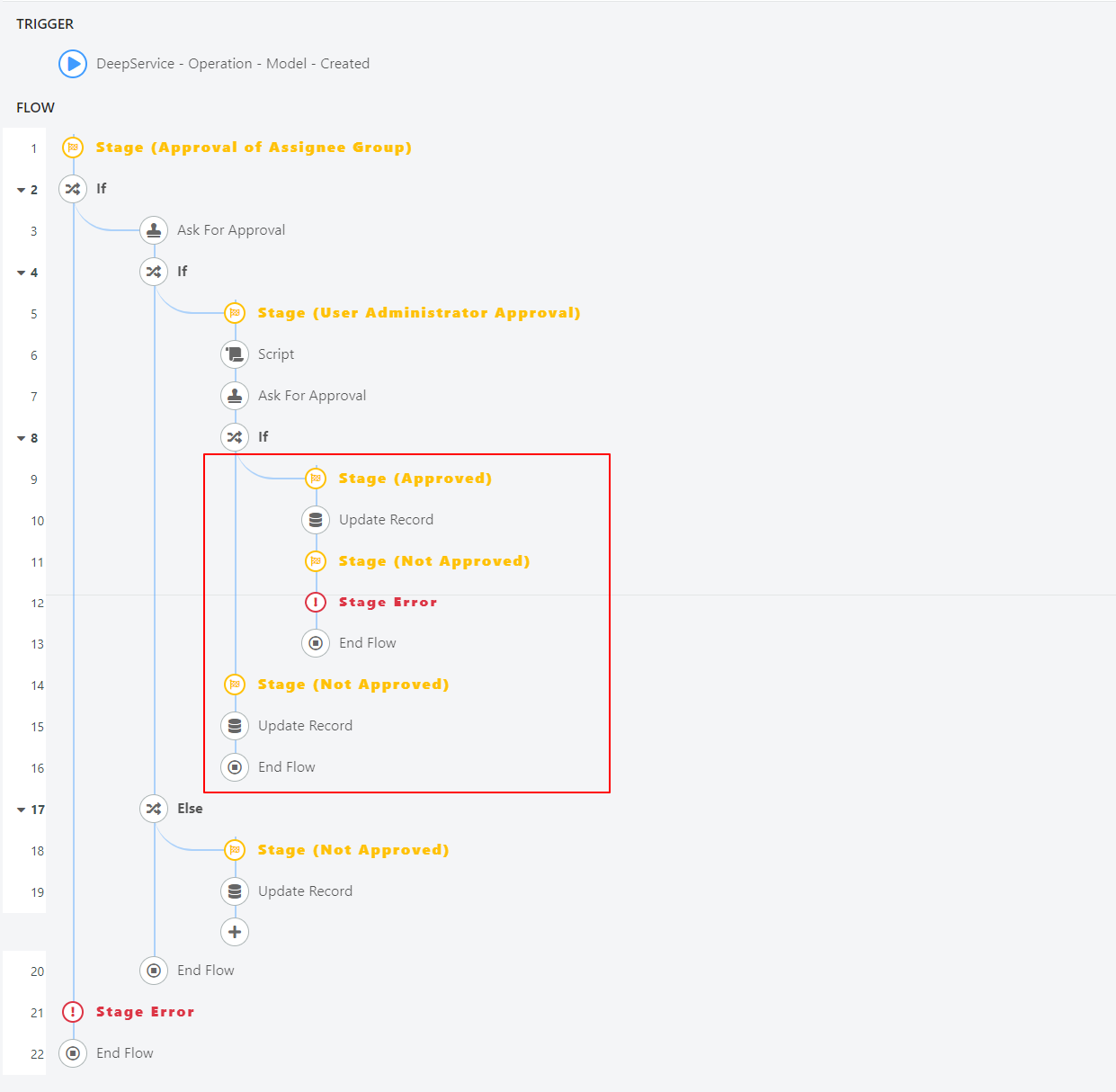Screen dimensions: 1116x1092
Task: Click the If branch icon on step 2
Action: pos(73,189)
